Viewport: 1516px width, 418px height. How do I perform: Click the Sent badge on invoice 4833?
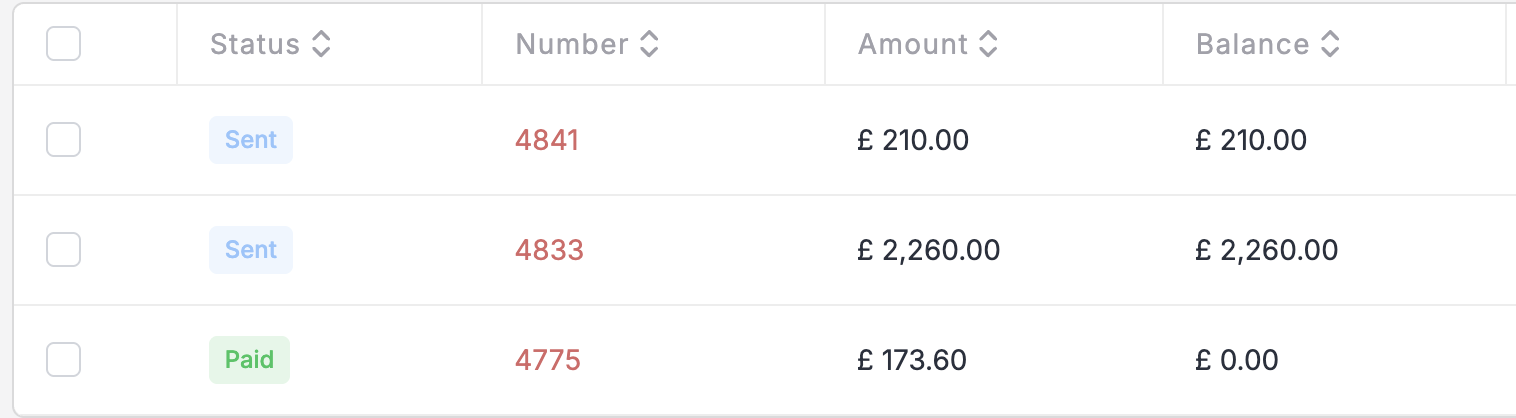click(251, 250)
